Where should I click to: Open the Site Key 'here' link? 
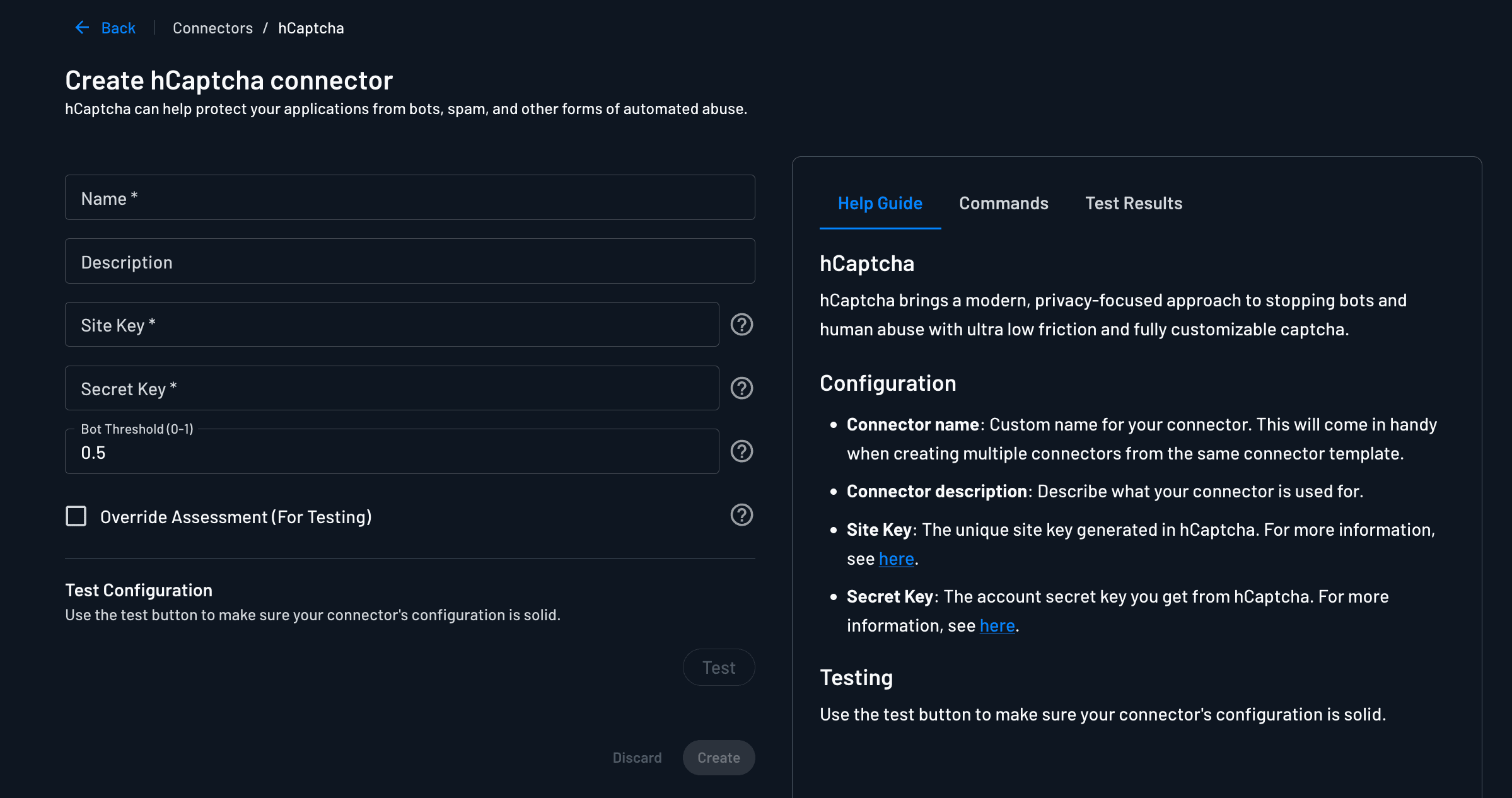(896, 558)
